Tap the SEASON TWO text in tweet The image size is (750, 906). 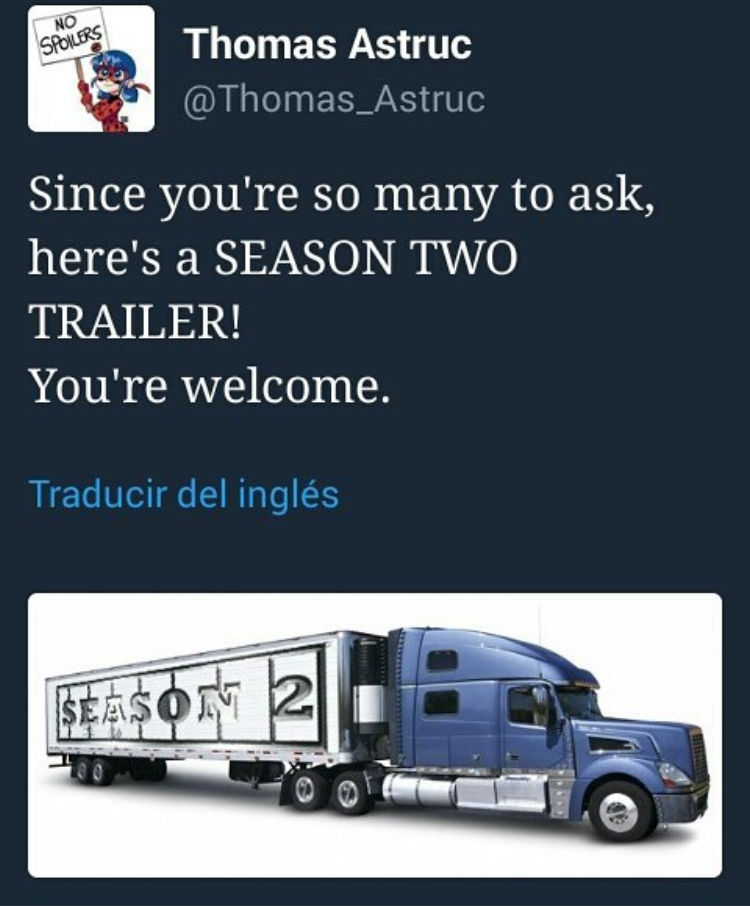[x=366, y=258]
